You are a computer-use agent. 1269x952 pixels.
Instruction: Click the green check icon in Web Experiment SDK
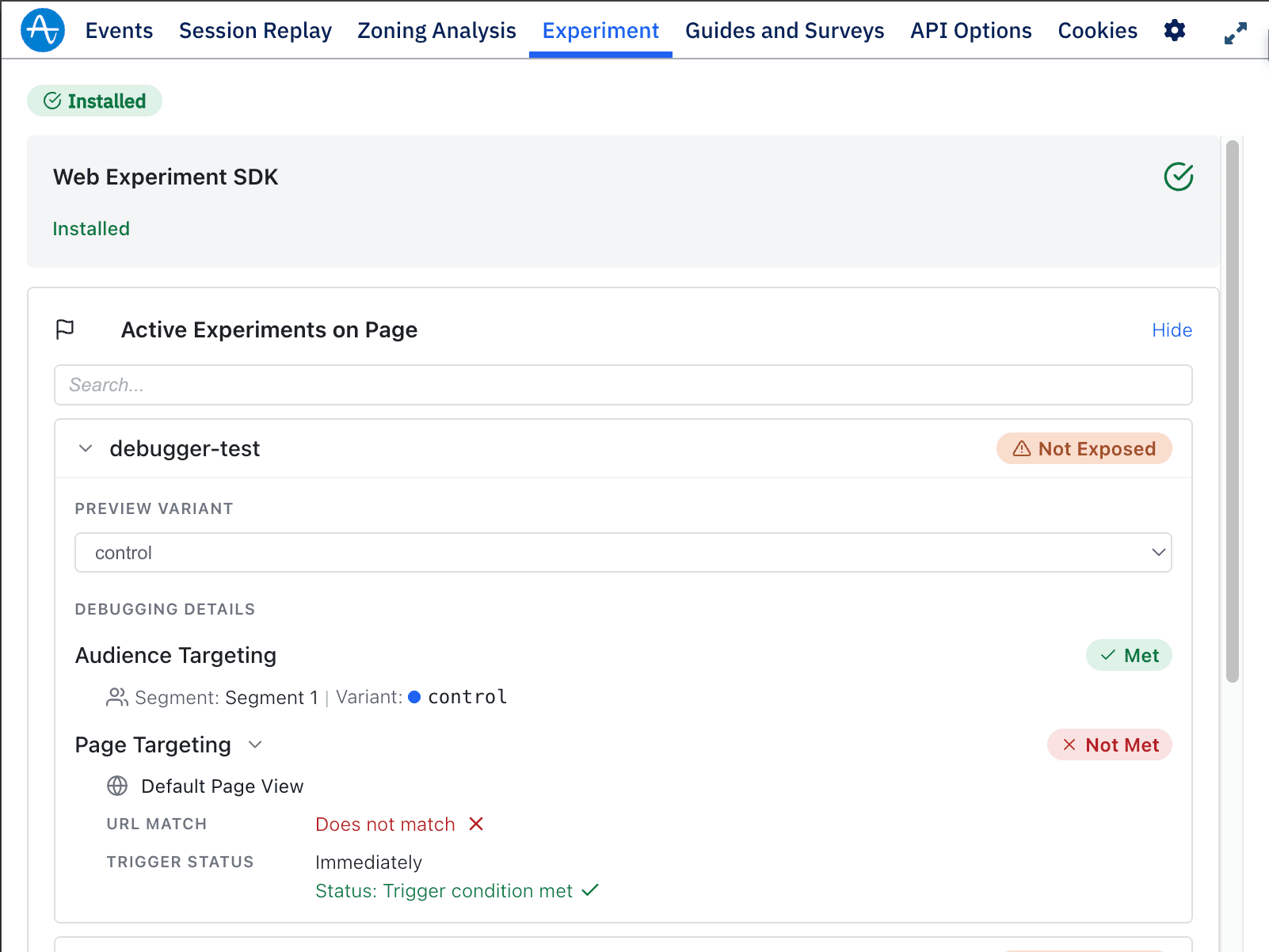[1179, 177]
